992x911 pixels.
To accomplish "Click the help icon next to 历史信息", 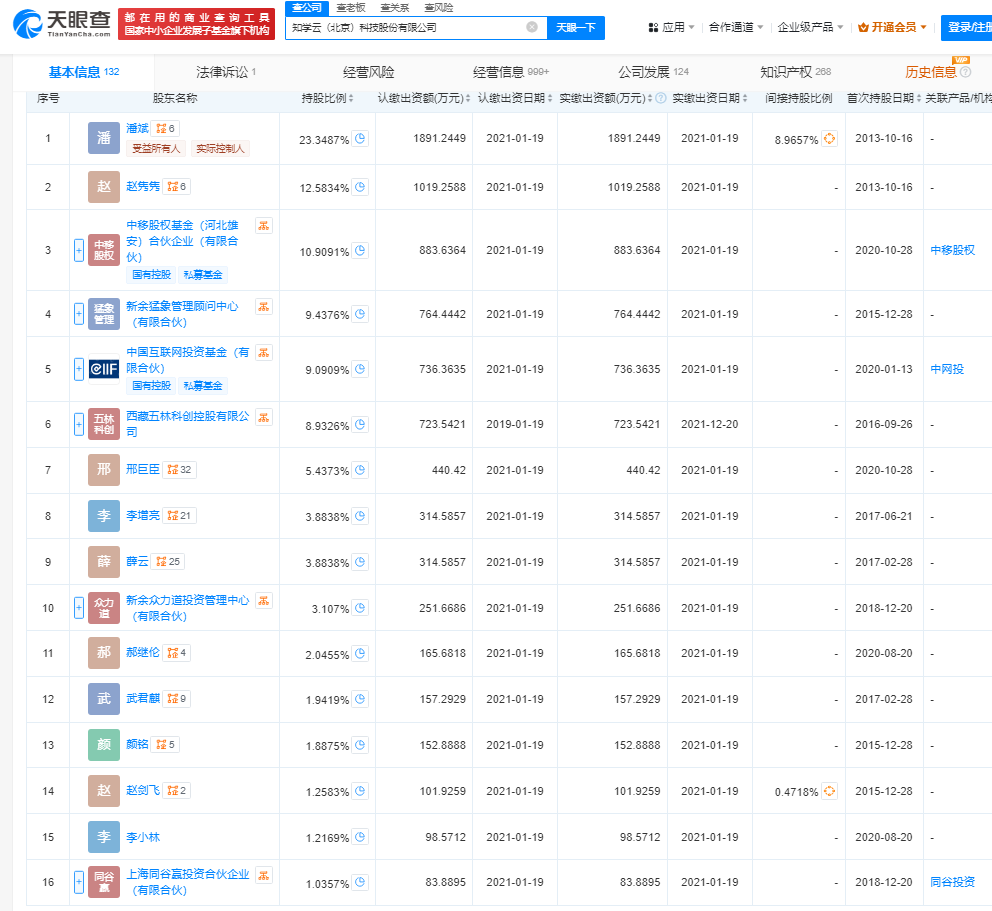I will click(x=965, y=72).
